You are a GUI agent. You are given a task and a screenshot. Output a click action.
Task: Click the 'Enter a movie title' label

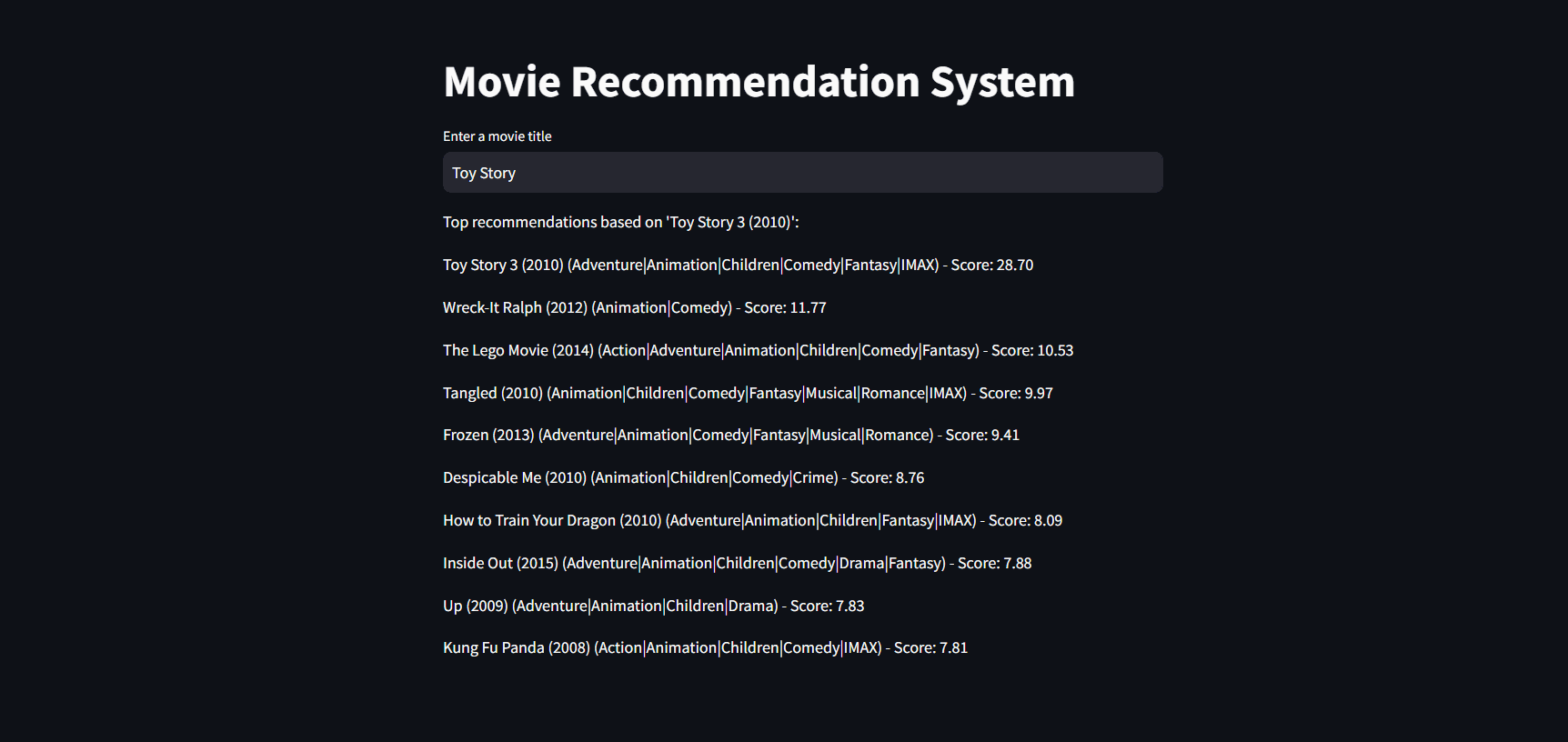497,135
